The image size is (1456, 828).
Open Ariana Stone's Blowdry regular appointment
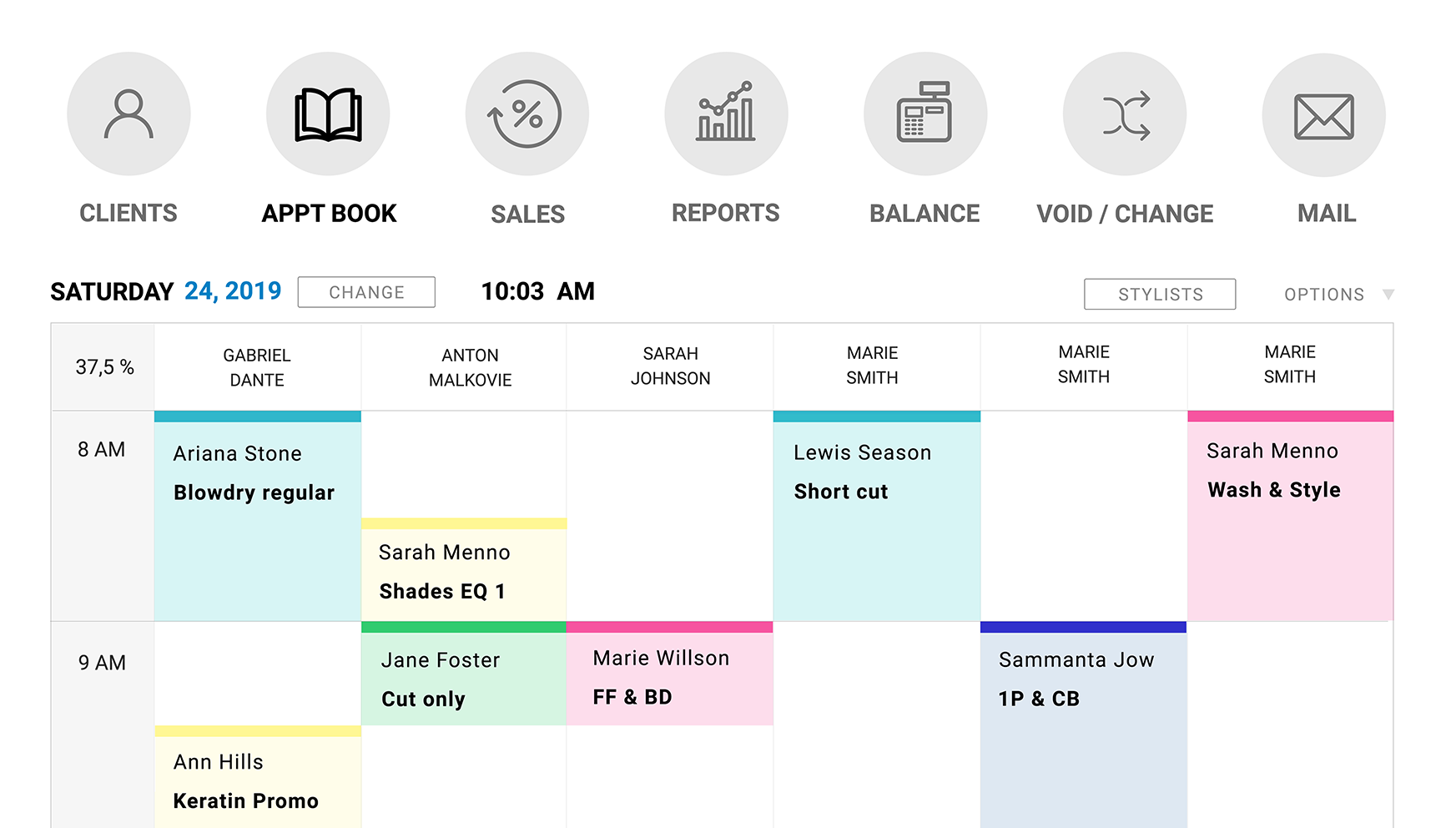(x=257, y=517)
